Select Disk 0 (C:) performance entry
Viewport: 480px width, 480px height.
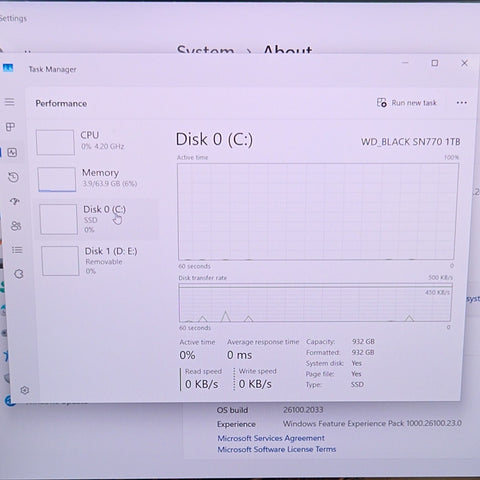click(x=98, y=219)
